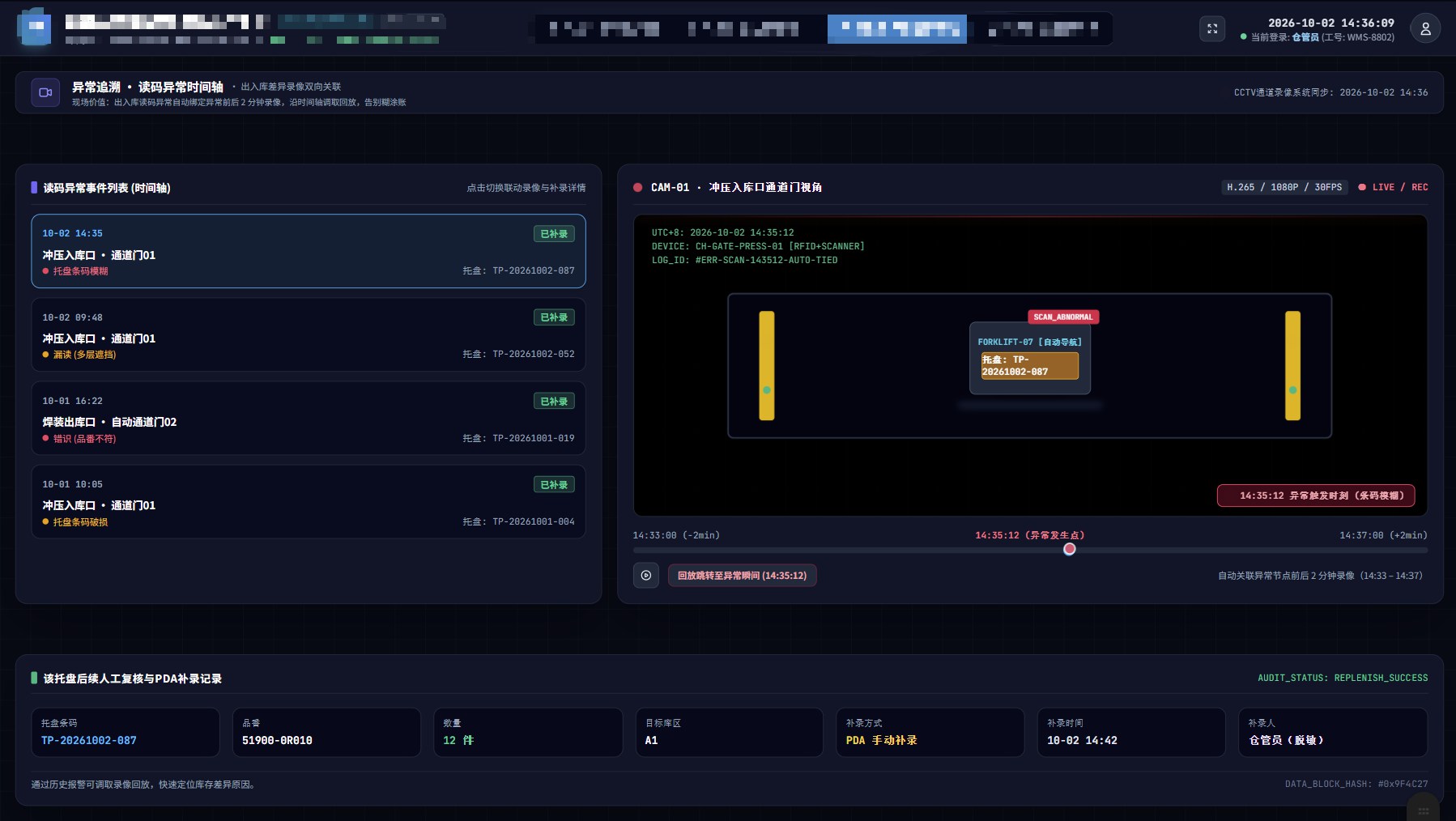
Task: Click the 14:33:00 (-2min) timeline label
Action: coord(676,535)
